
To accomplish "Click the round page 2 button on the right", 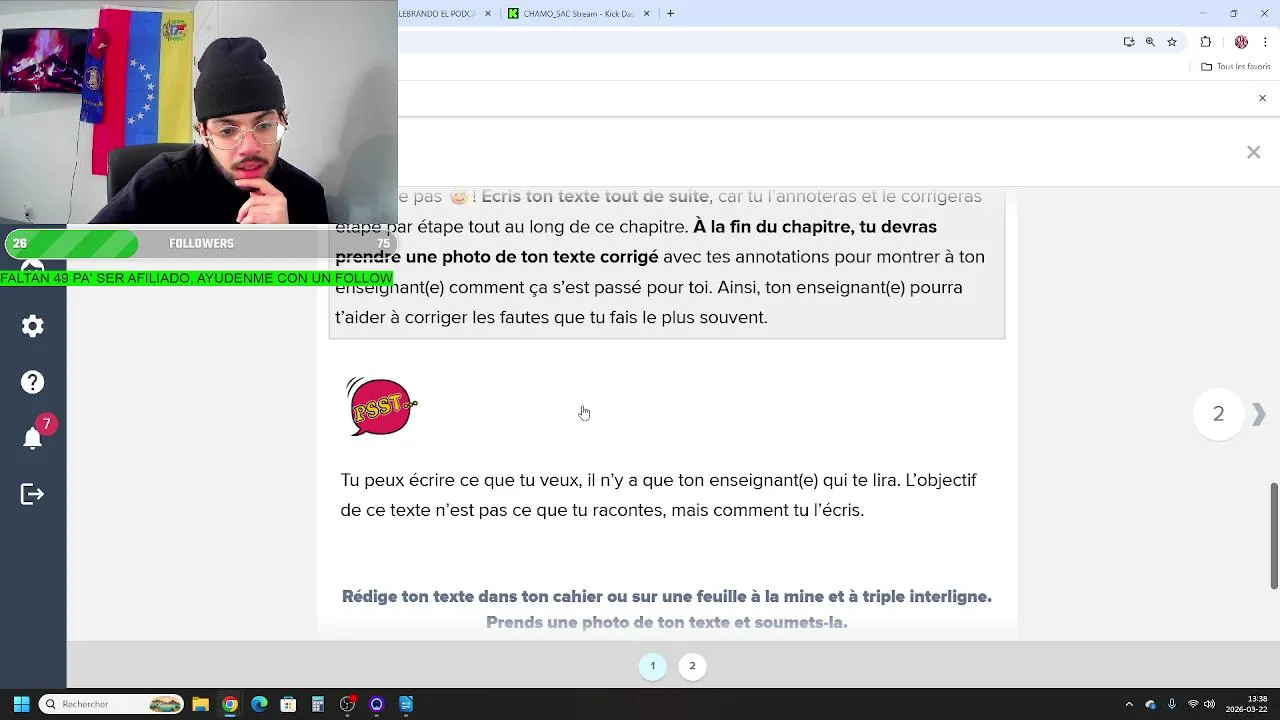I will 1218,414.
